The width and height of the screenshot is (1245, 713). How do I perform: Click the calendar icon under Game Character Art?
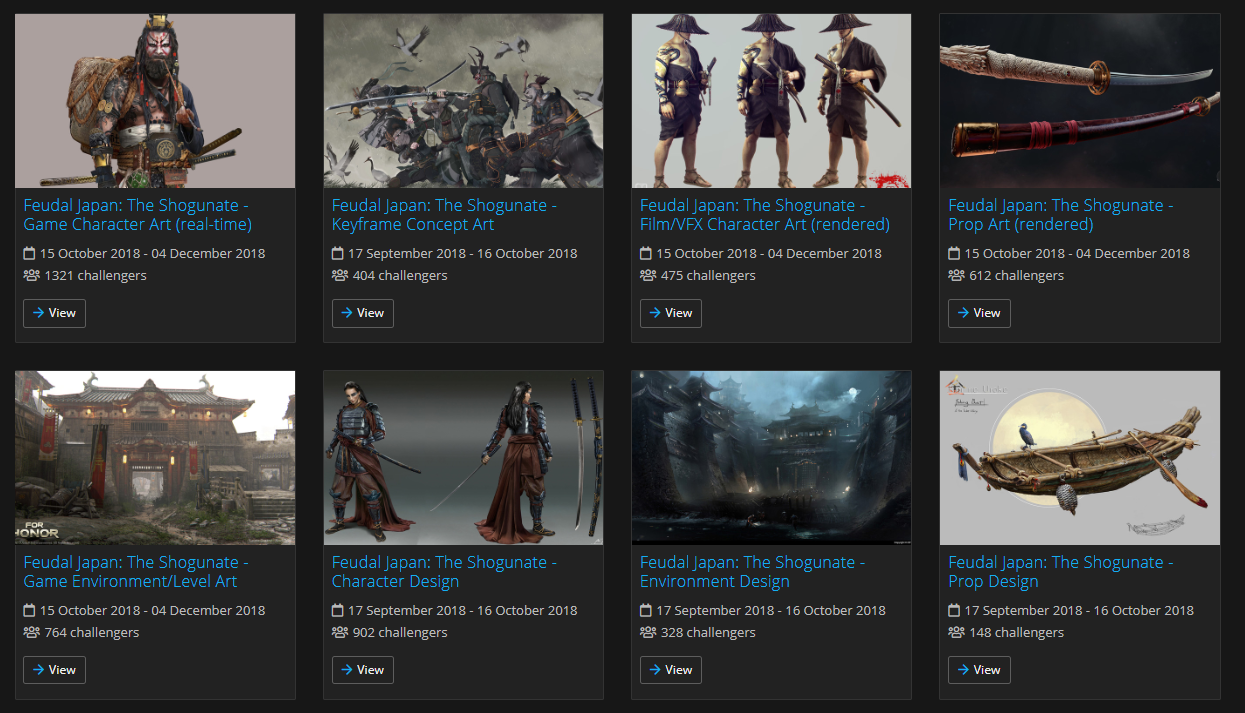[29, 253]
